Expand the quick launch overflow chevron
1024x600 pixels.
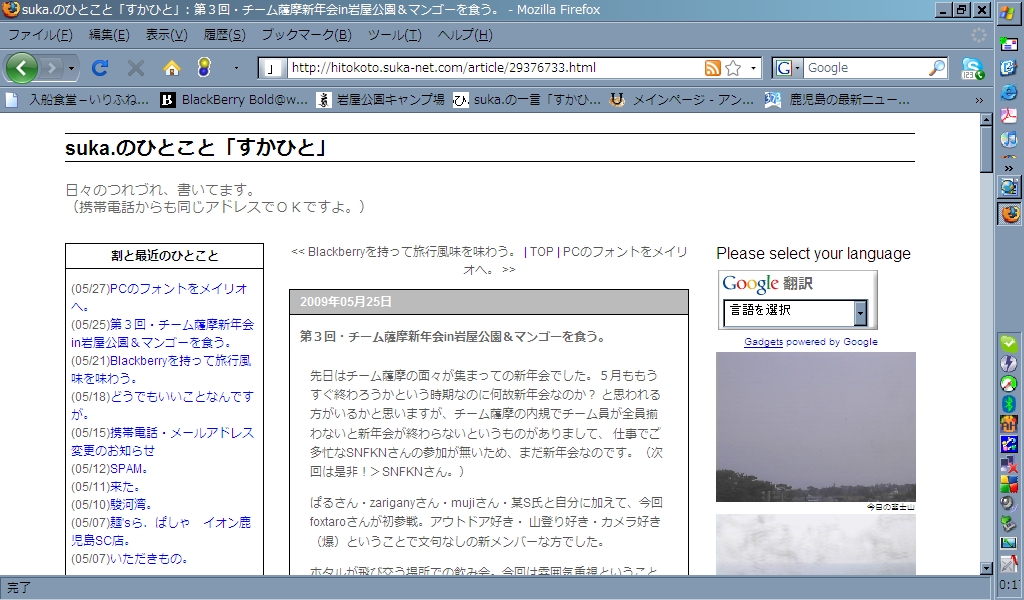point(1009,168)
